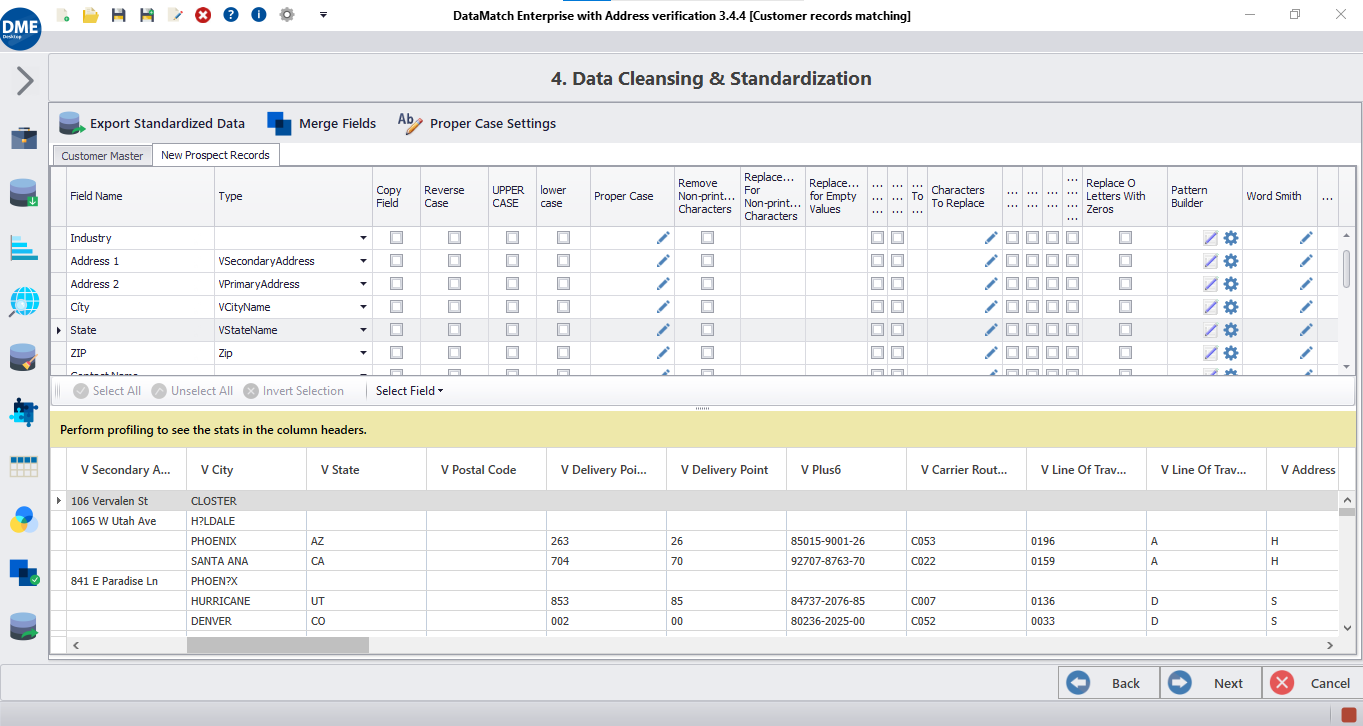This screenshot has width=1363, height=726.
Task: Open data cleansing database brush icon
Action: [x=24, y=357]
